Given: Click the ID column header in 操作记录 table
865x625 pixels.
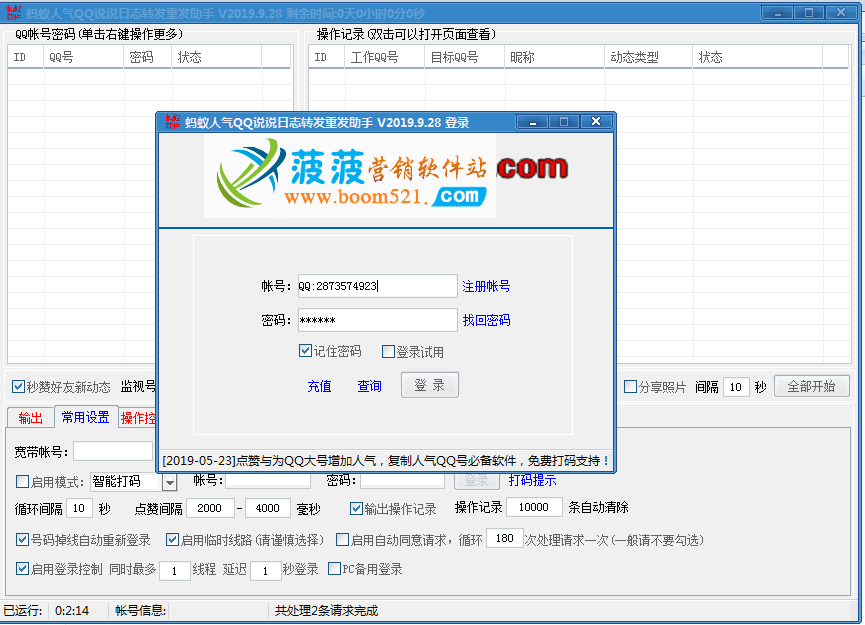Looking at the screenshot, I should coord(327,57).
